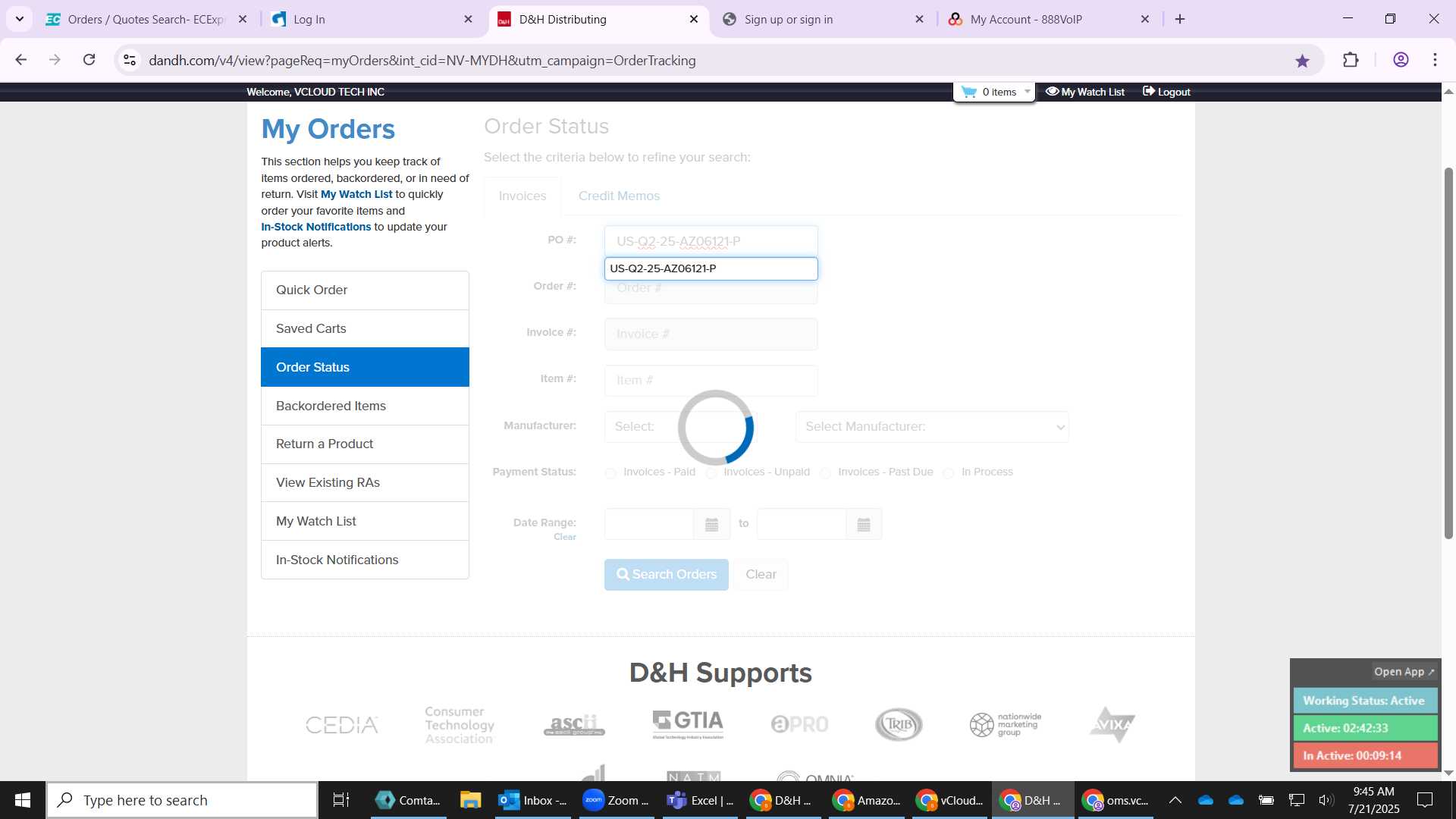Open Outlook Inbox from taskbar

532,800
